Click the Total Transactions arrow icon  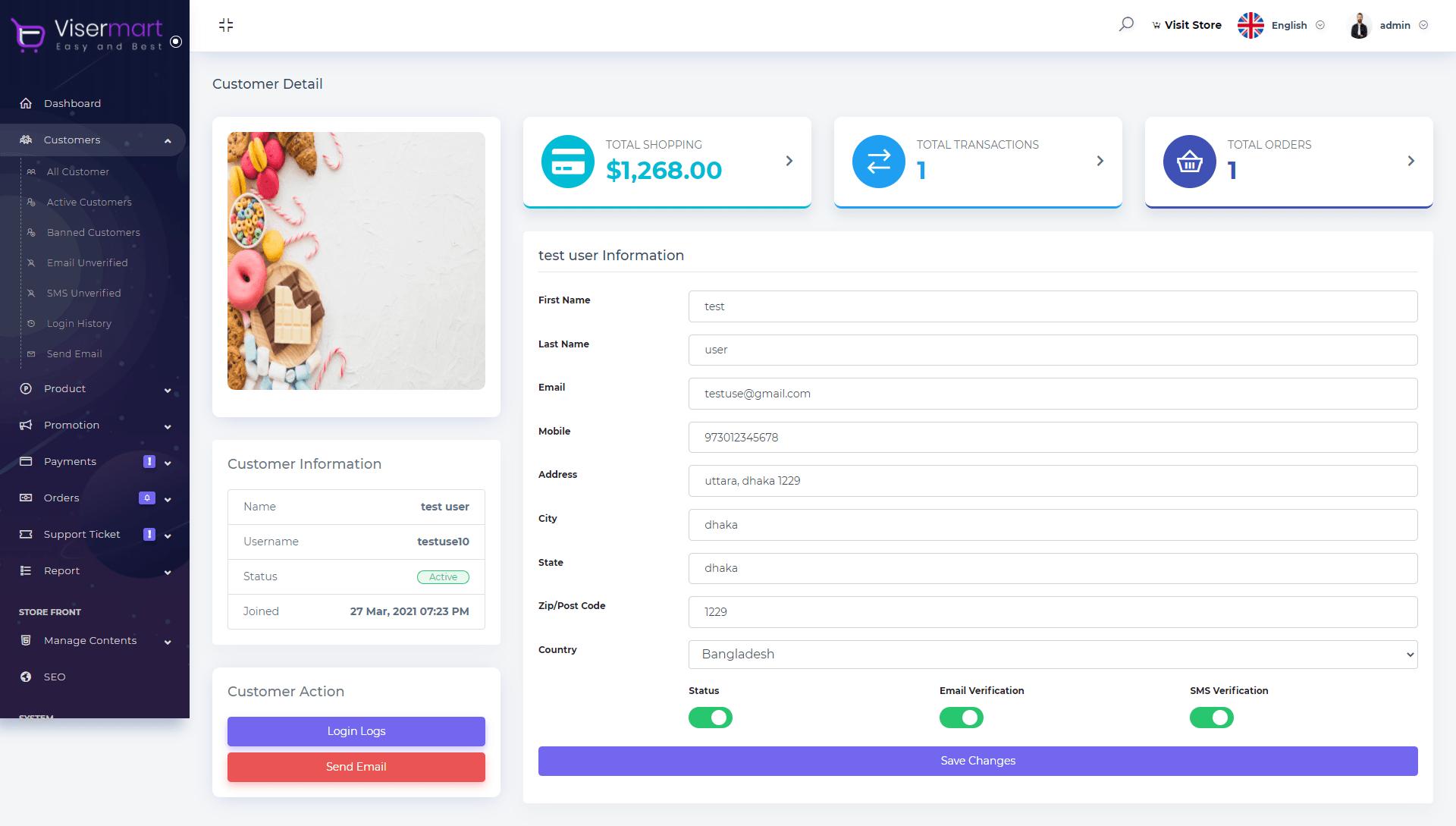click(x=1101, y=160)
